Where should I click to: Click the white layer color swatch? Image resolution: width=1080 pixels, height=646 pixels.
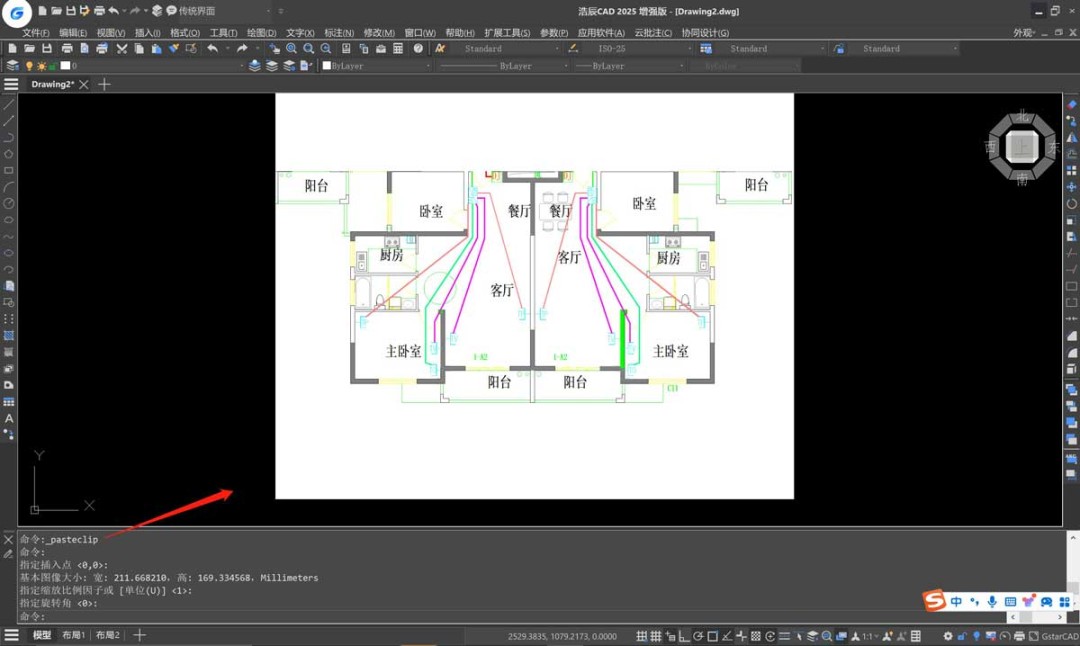point(65,66)
